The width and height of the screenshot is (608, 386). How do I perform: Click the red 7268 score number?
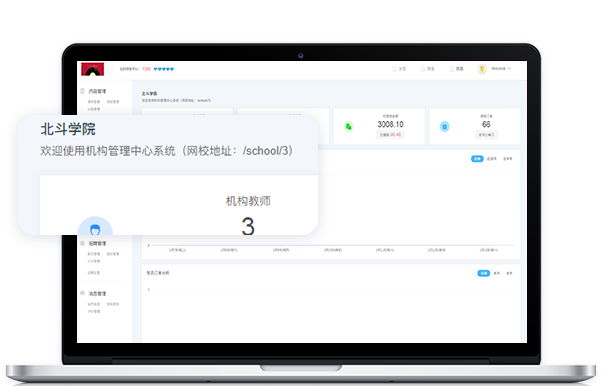click(146, 69)
